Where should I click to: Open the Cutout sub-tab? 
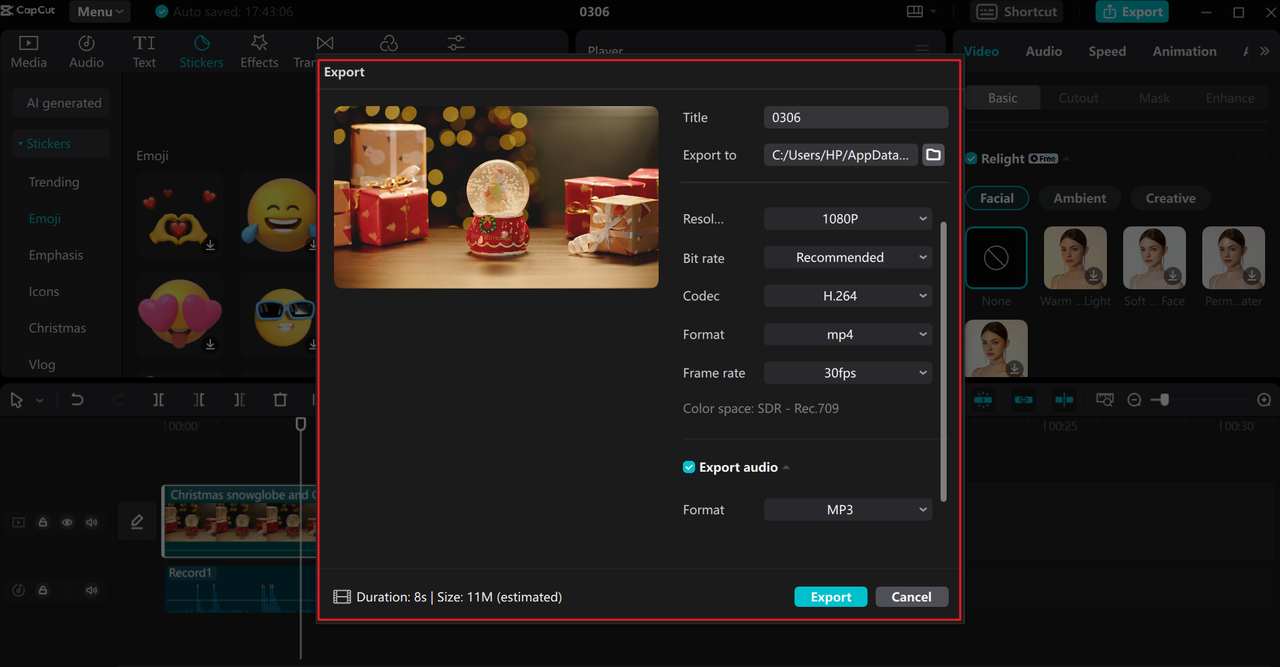(1079, 98)
